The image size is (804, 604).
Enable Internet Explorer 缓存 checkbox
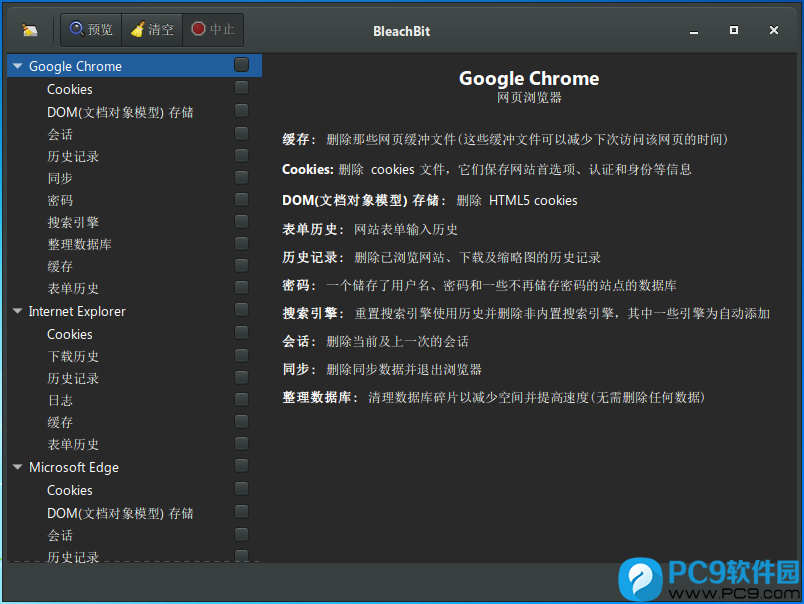coord(242,421)
